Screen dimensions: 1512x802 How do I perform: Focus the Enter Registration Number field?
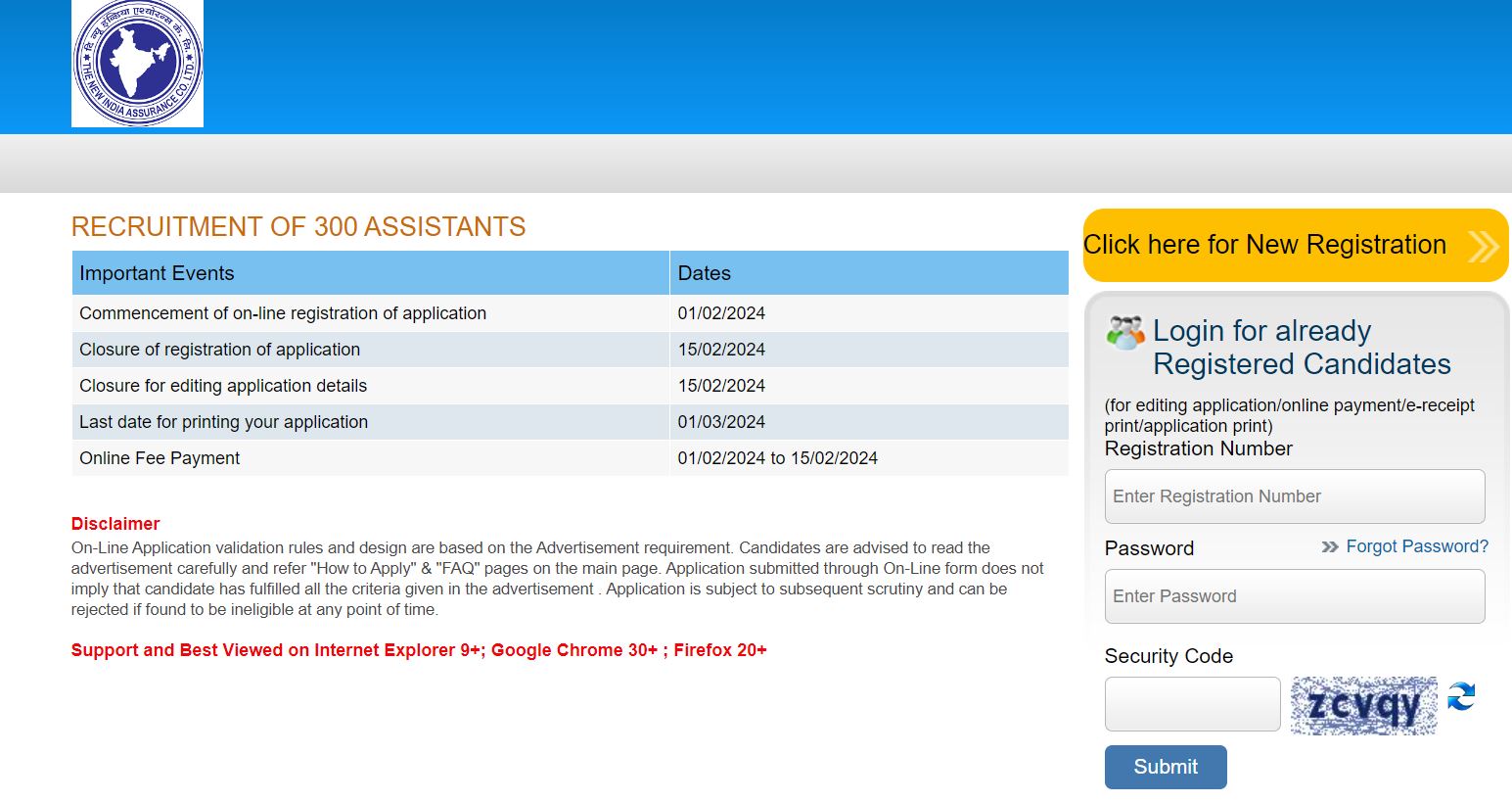1294,496
